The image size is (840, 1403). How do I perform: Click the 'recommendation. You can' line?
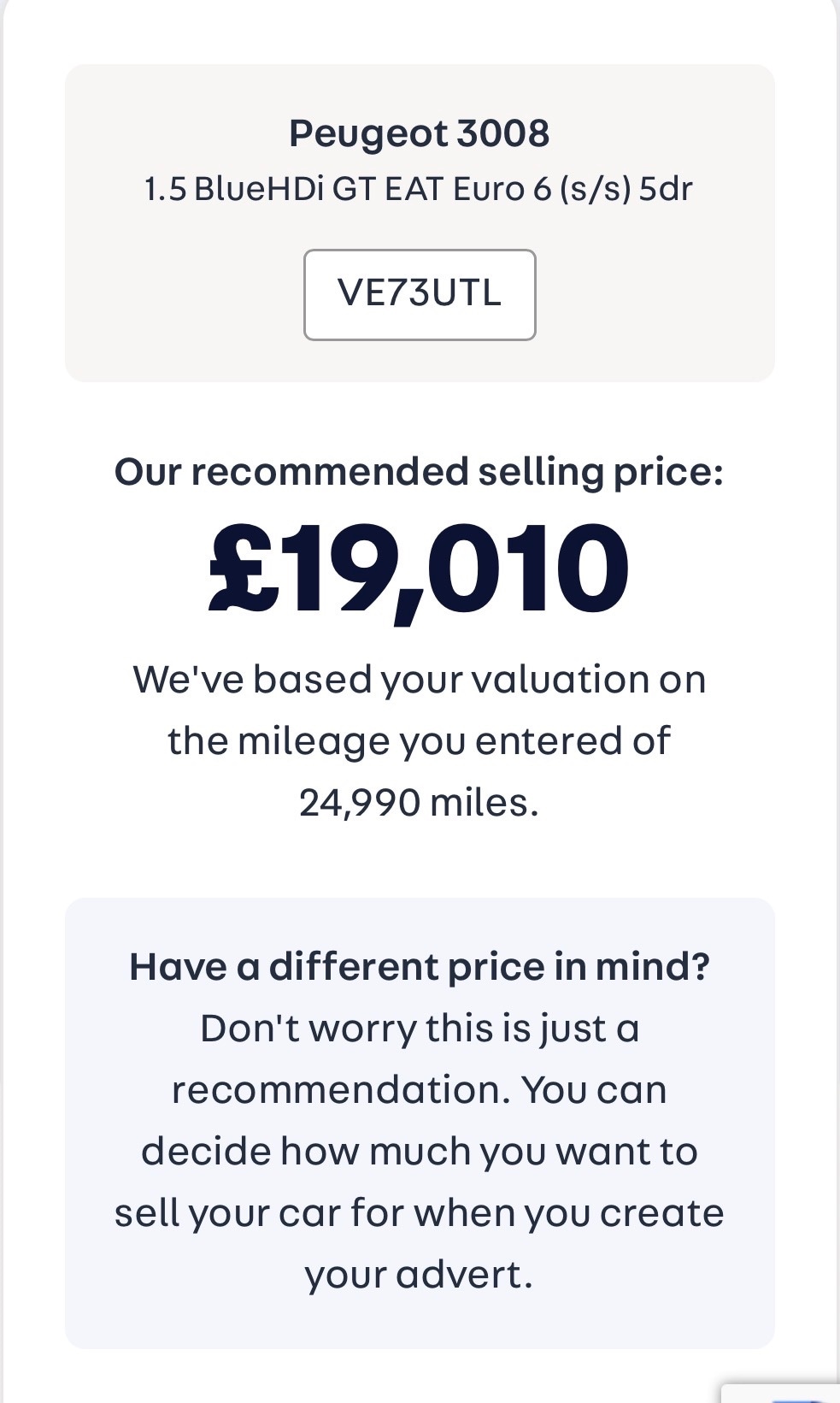[x=419, y=1089]
